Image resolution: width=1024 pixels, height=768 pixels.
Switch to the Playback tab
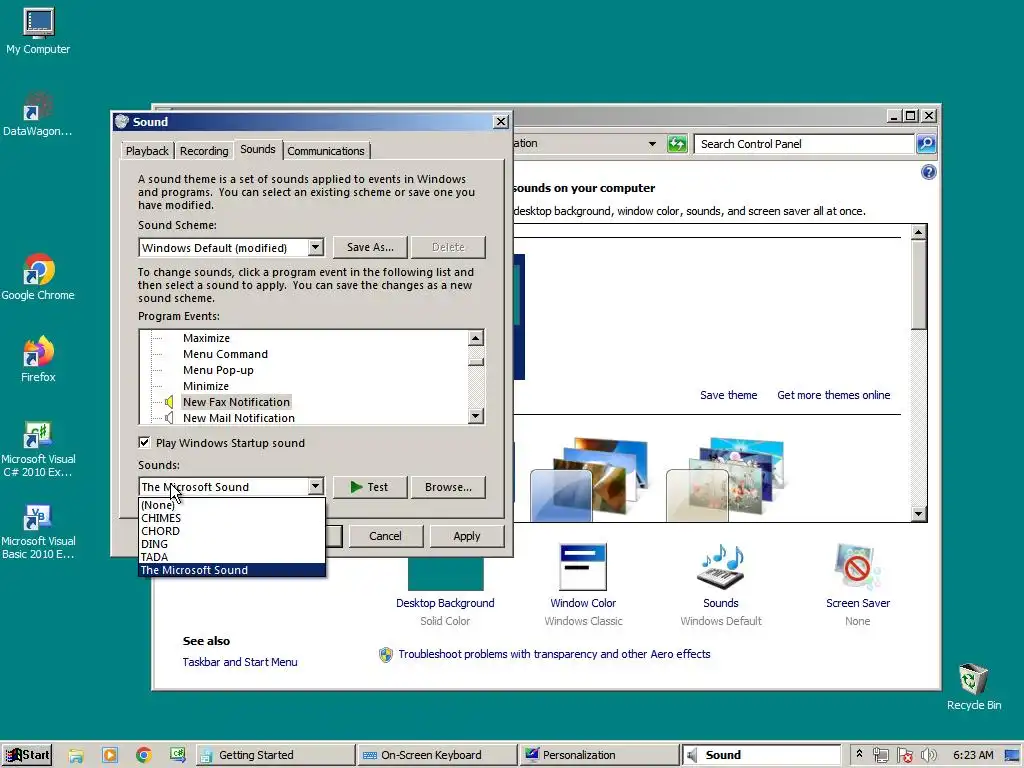147,151
